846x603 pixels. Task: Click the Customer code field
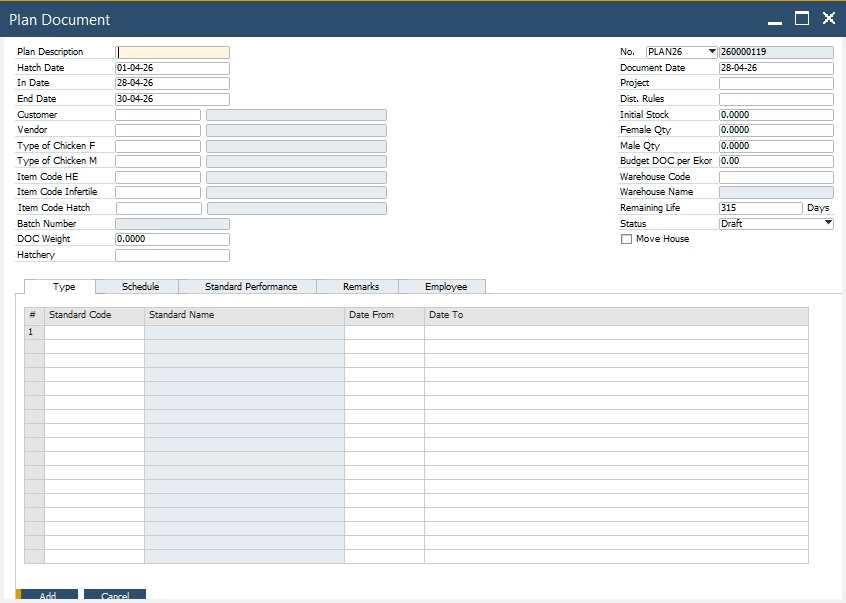pos(157,114)
